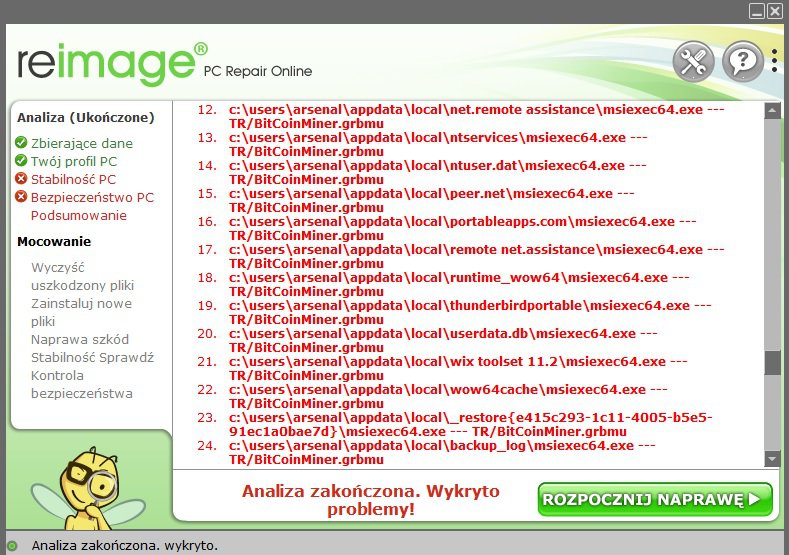Viewport: 789px width, 555px height.
Task: Click the Analiza zakończona. Wykryto problemy! message
Action: (x=371, y=500)
